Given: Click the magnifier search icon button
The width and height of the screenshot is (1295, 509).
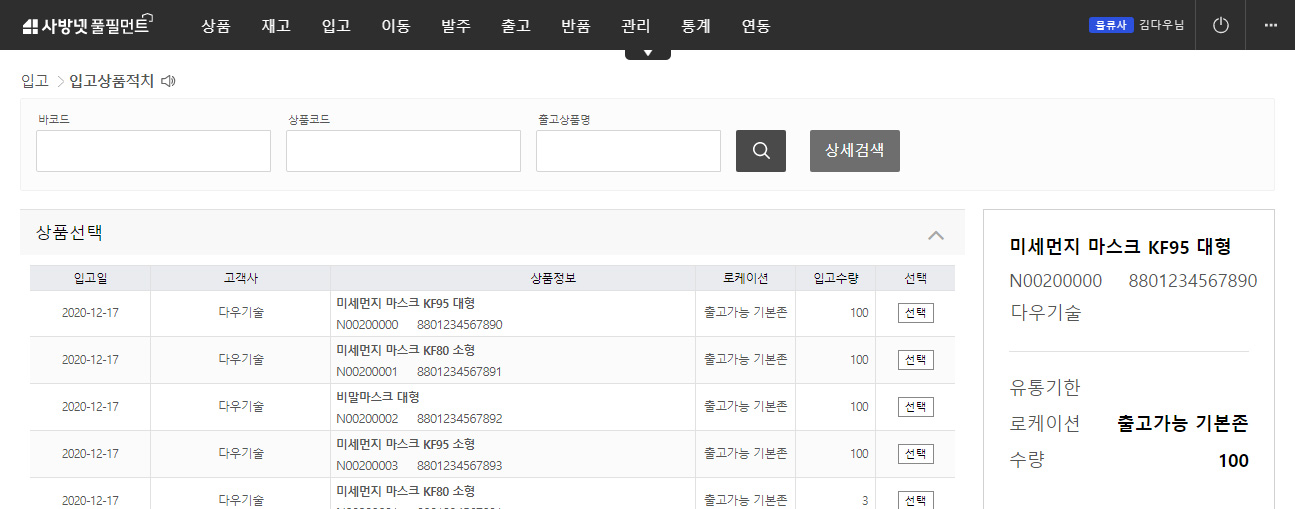Looking at the screenshot, I should point(760,151).
